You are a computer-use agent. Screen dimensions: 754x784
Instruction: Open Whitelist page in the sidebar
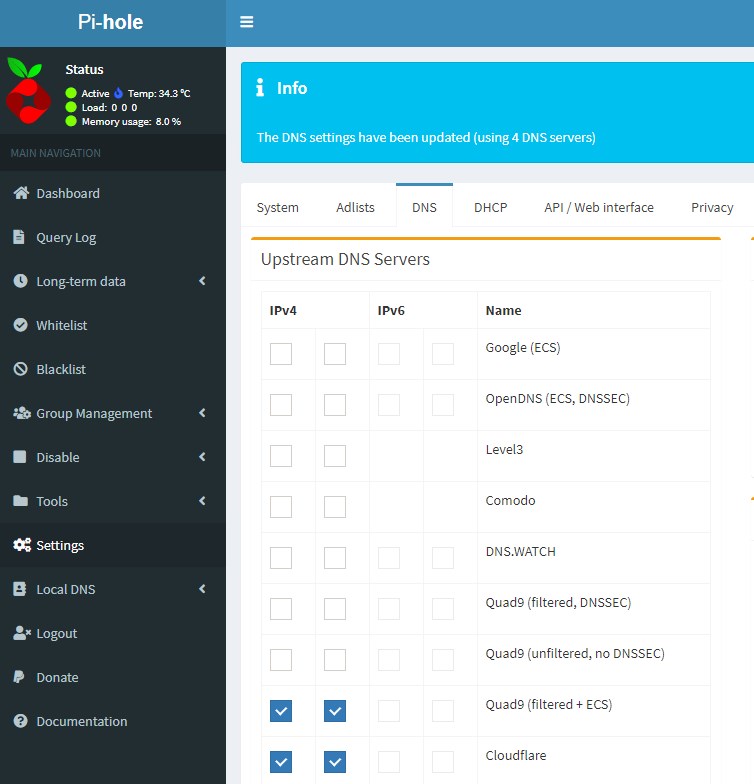(113, 325)
